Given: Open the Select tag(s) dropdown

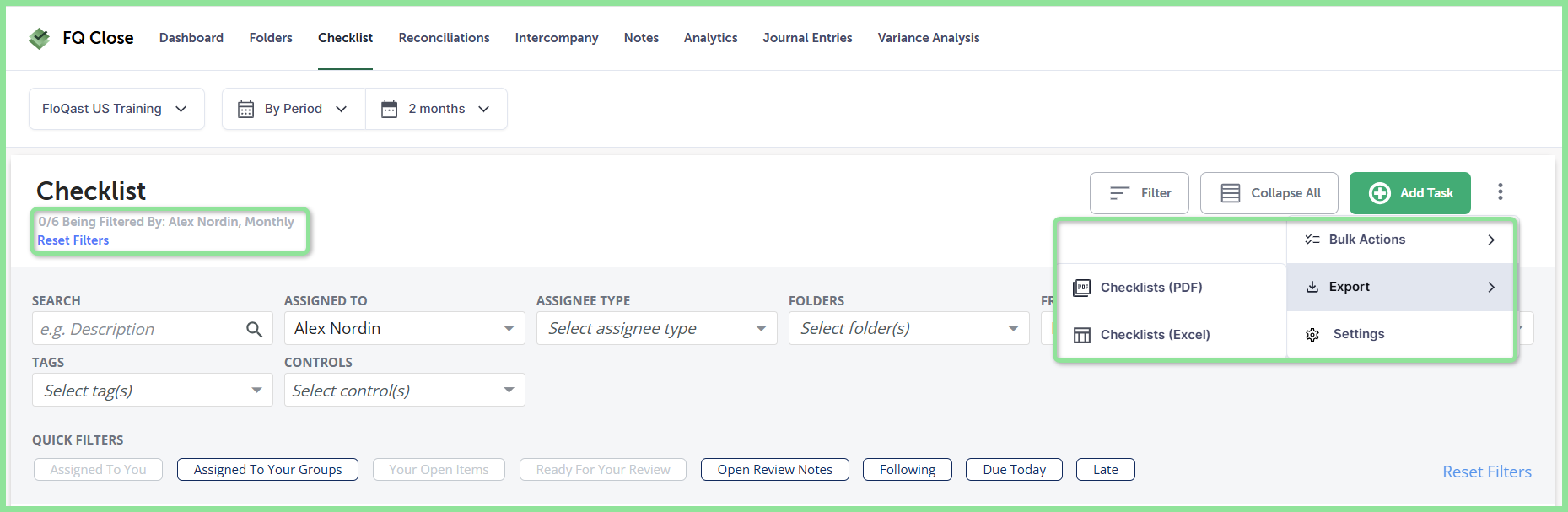Looking at the screenshot, I should 153,390.
